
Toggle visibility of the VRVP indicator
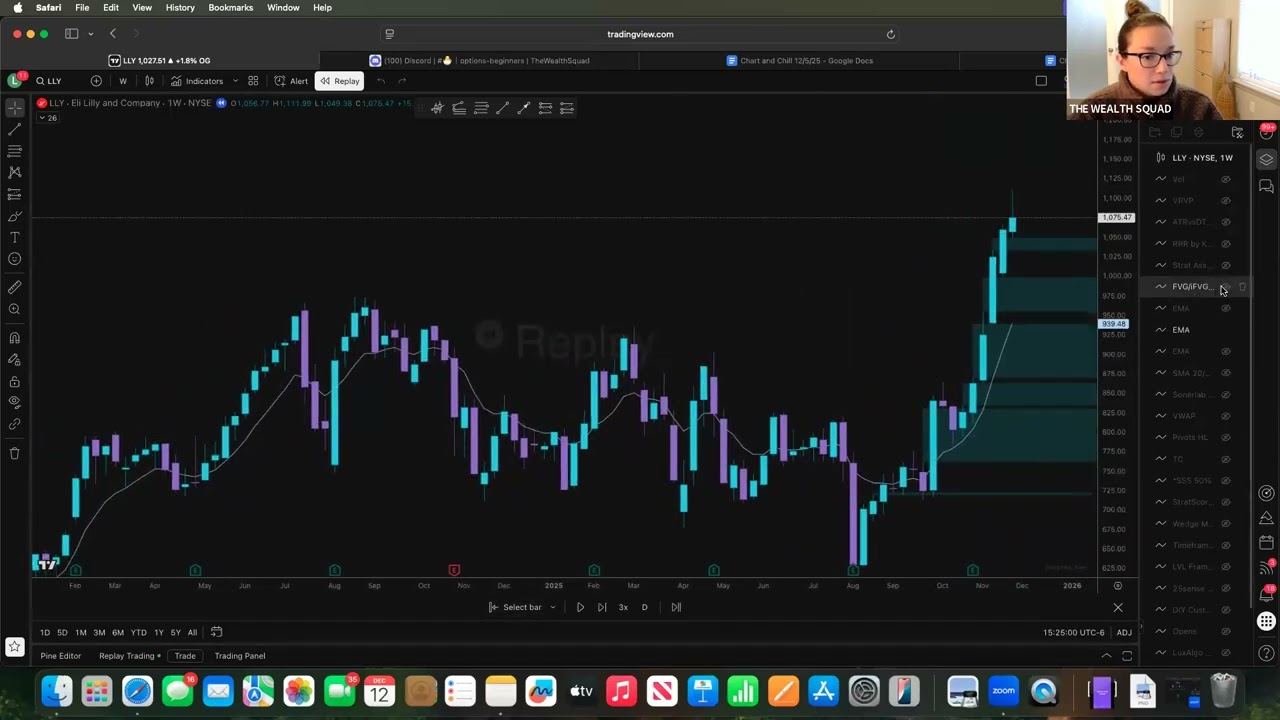pyautogui.click(x=1226, y=200)
